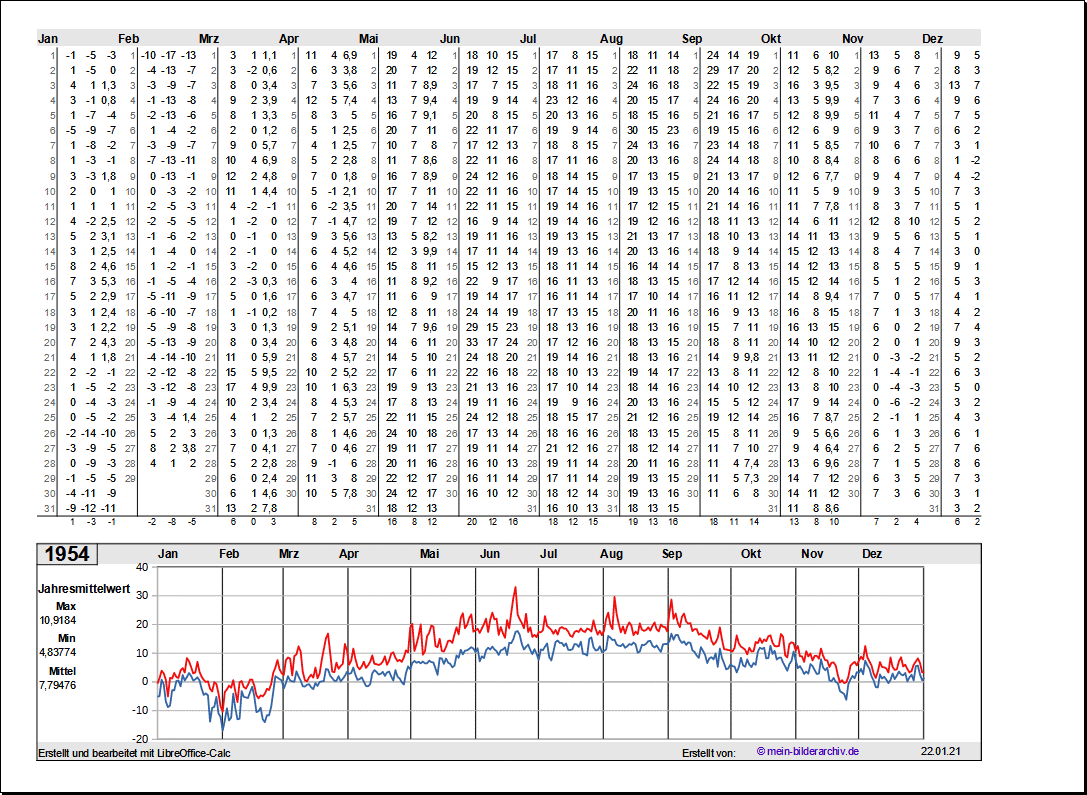
Task: Click the Jun label above the chart
Action: (x=490, y=554)
